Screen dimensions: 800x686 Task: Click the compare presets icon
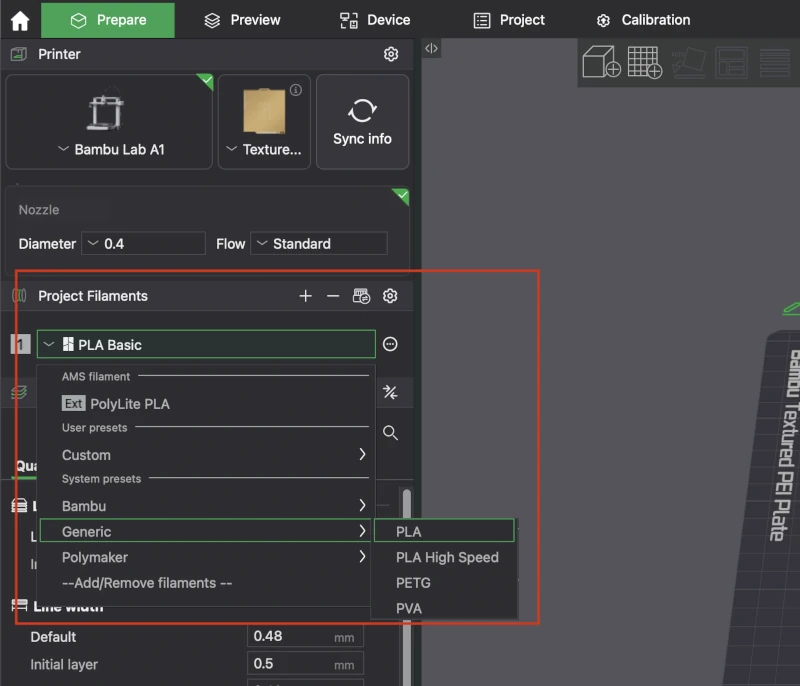[x=390, y=392]
